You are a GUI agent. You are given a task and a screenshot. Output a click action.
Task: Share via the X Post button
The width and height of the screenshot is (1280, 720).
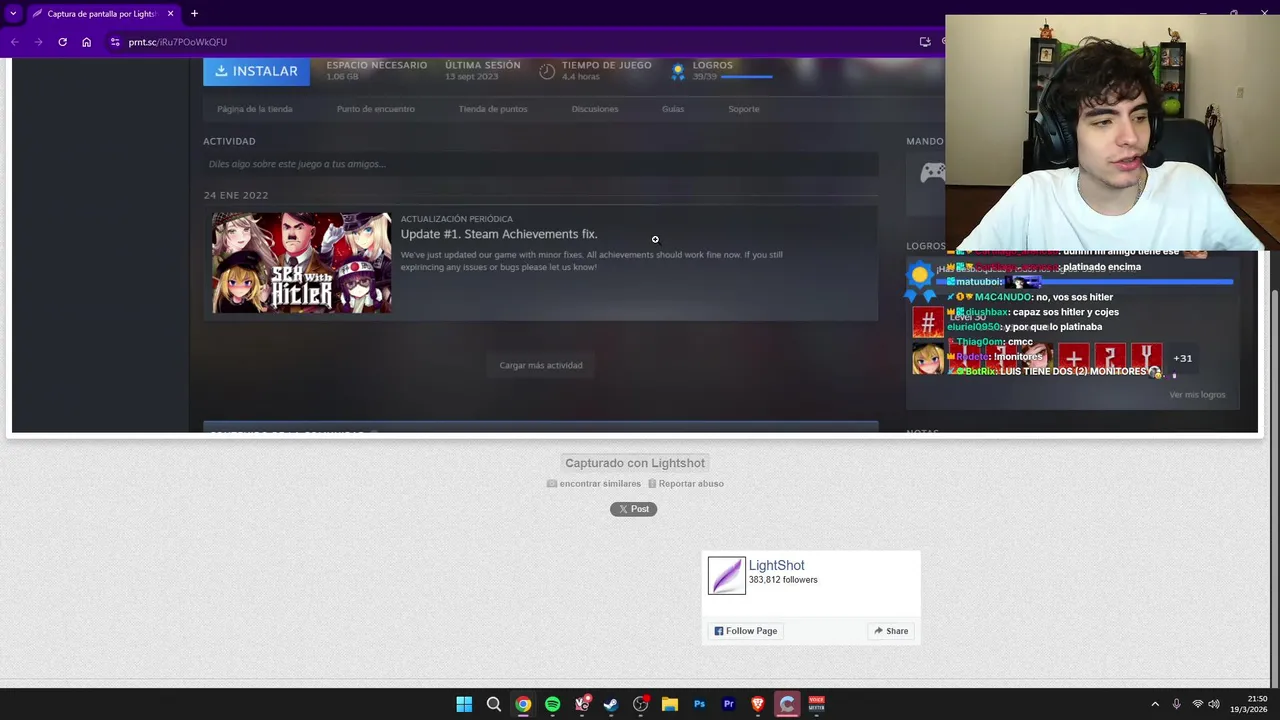(x=633, y=509)
